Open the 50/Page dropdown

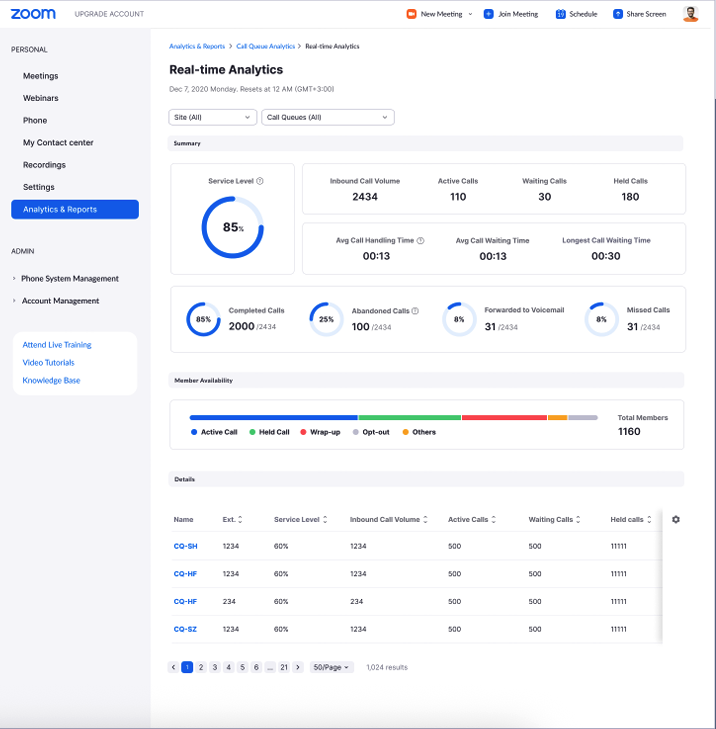pyautogui.click(x=331, y=667)
